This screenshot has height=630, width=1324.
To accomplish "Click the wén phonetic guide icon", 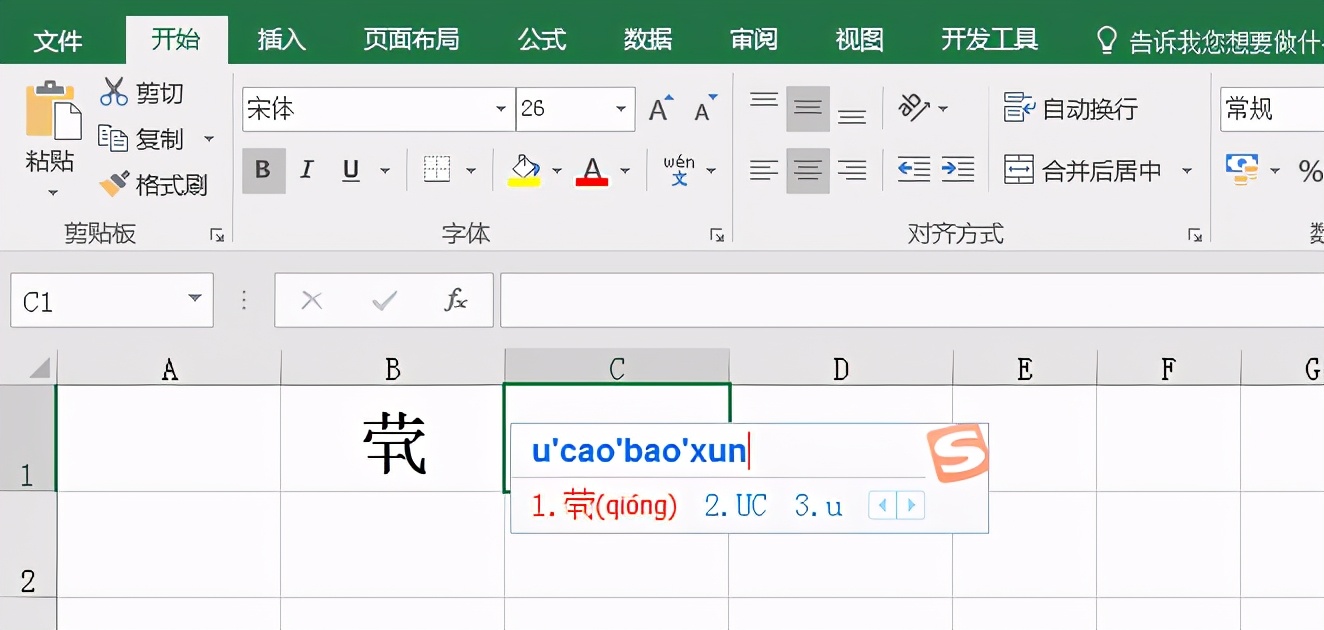I will [x=679, y=170].
